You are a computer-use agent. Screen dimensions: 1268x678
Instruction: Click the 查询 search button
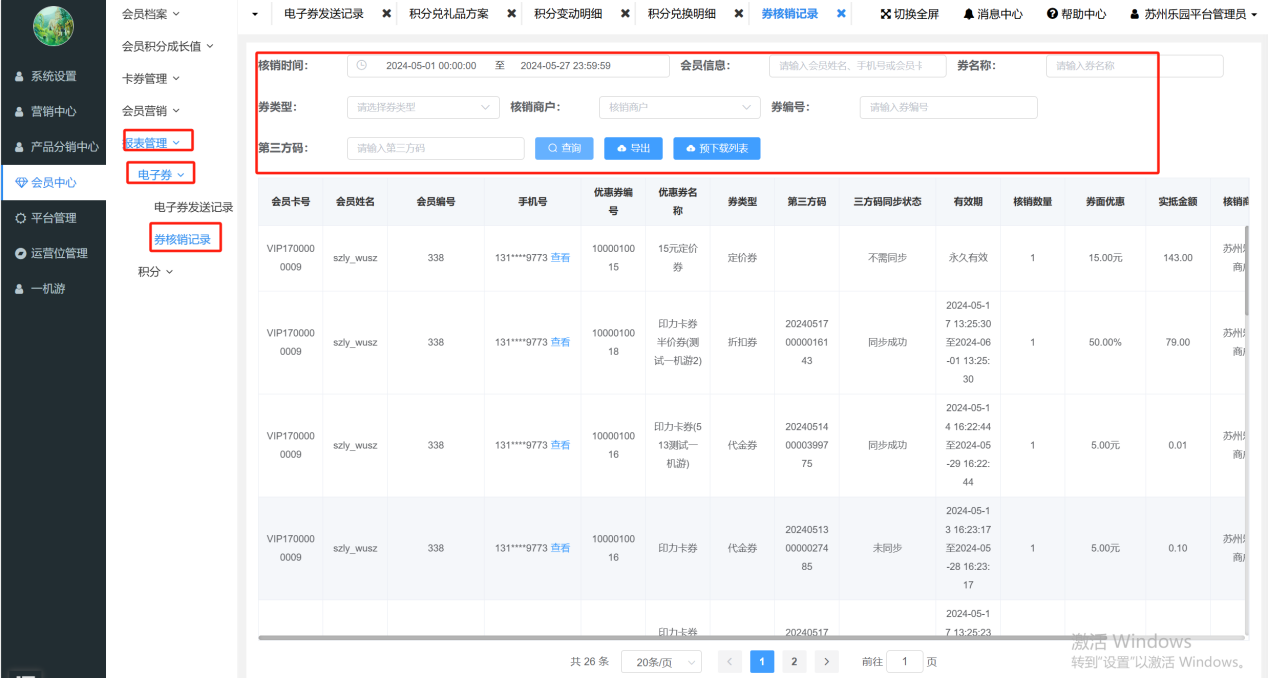(564, 148)
